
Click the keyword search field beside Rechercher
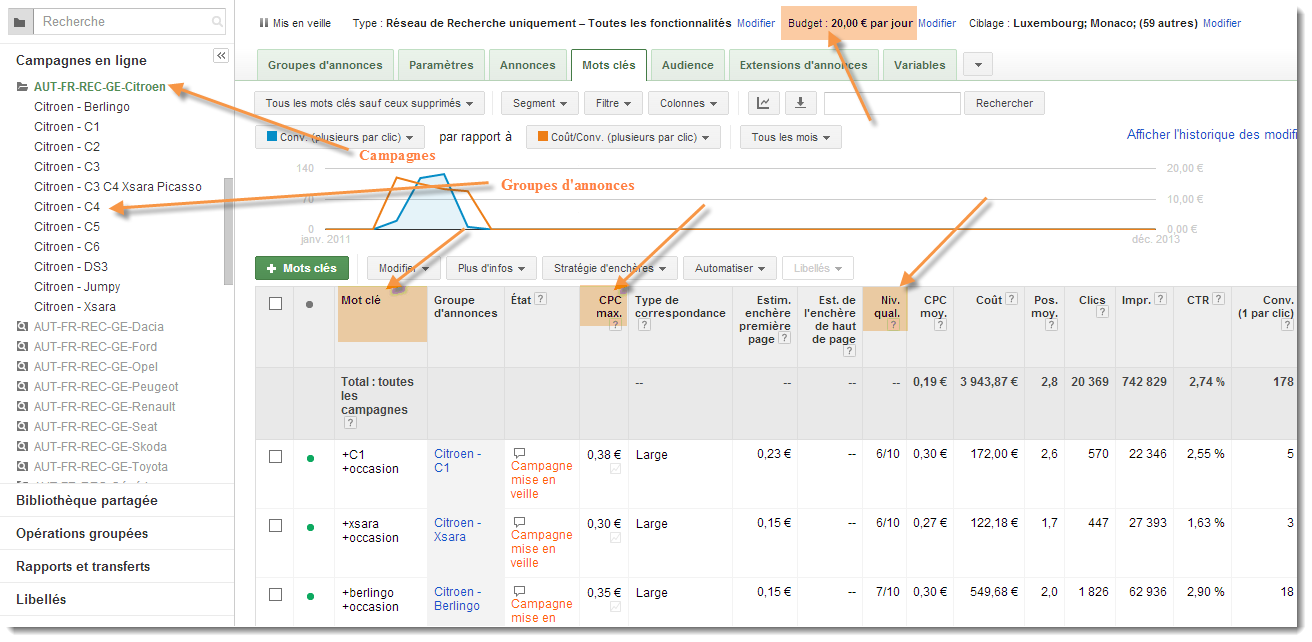tap(892, 103)
